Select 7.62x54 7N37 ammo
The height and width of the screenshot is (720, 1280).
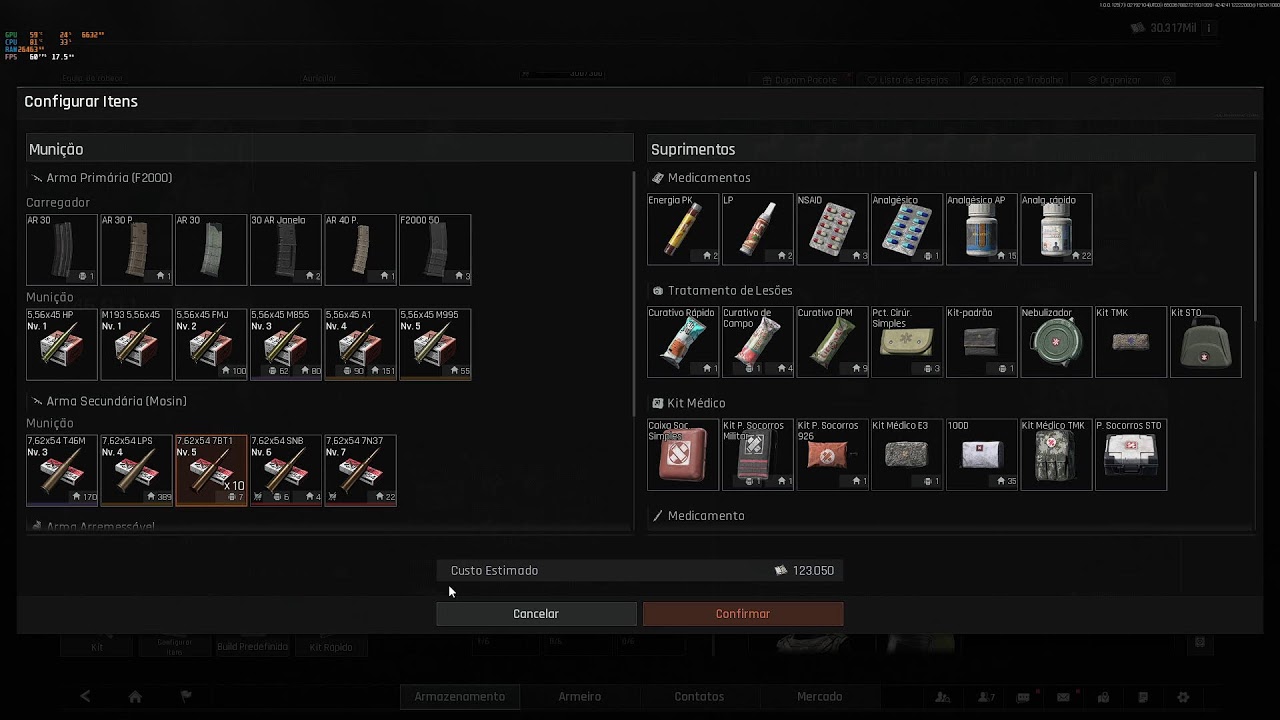[x=360, y=470]
